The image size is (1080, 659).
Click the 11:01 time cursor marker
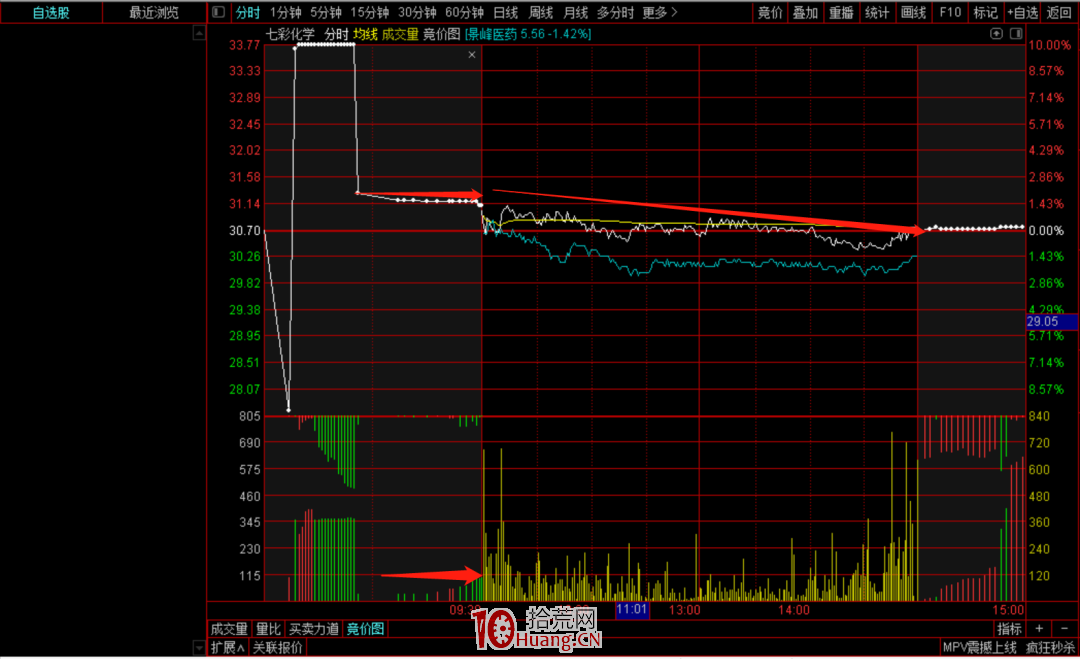coord(632,609)
